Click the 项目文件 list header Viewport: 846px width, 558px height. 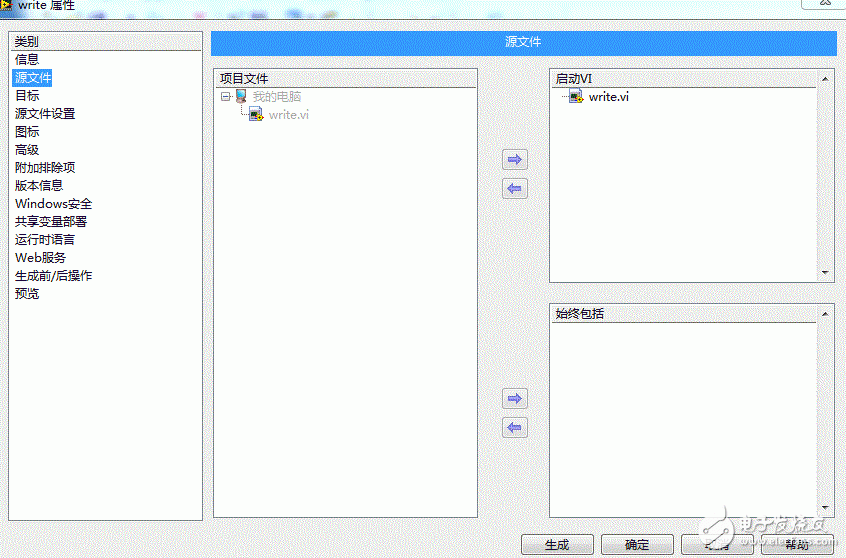click(x=345, y=79)
